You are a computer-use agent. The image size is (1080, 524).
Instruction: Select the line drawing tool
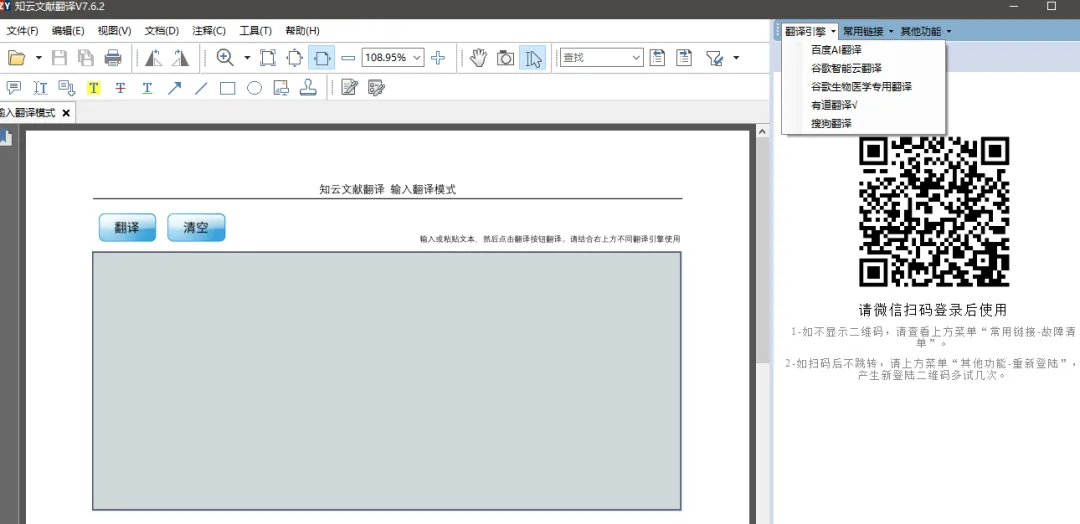coord(200,88)
